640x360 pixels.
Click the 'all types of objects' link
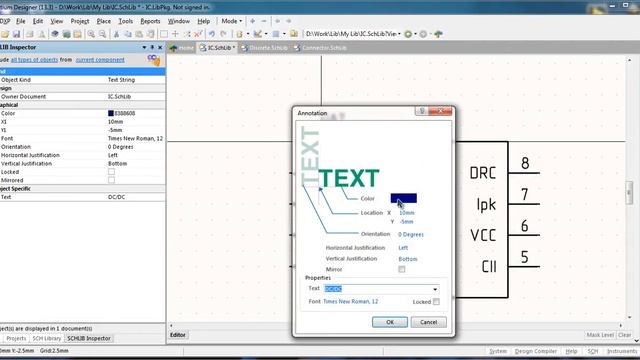[34, 60]
